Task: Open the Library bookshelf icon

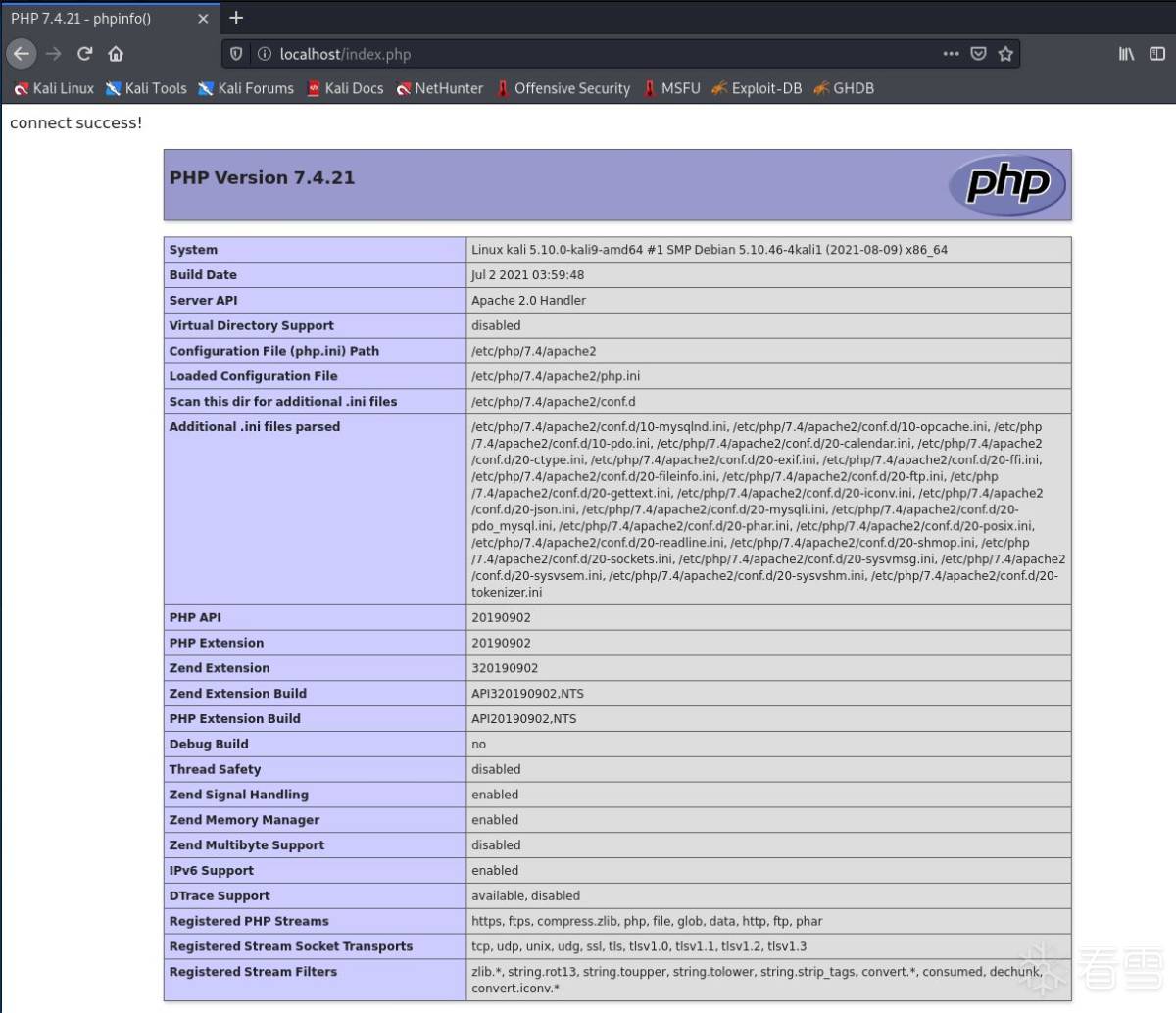Action: (1127, 54)
